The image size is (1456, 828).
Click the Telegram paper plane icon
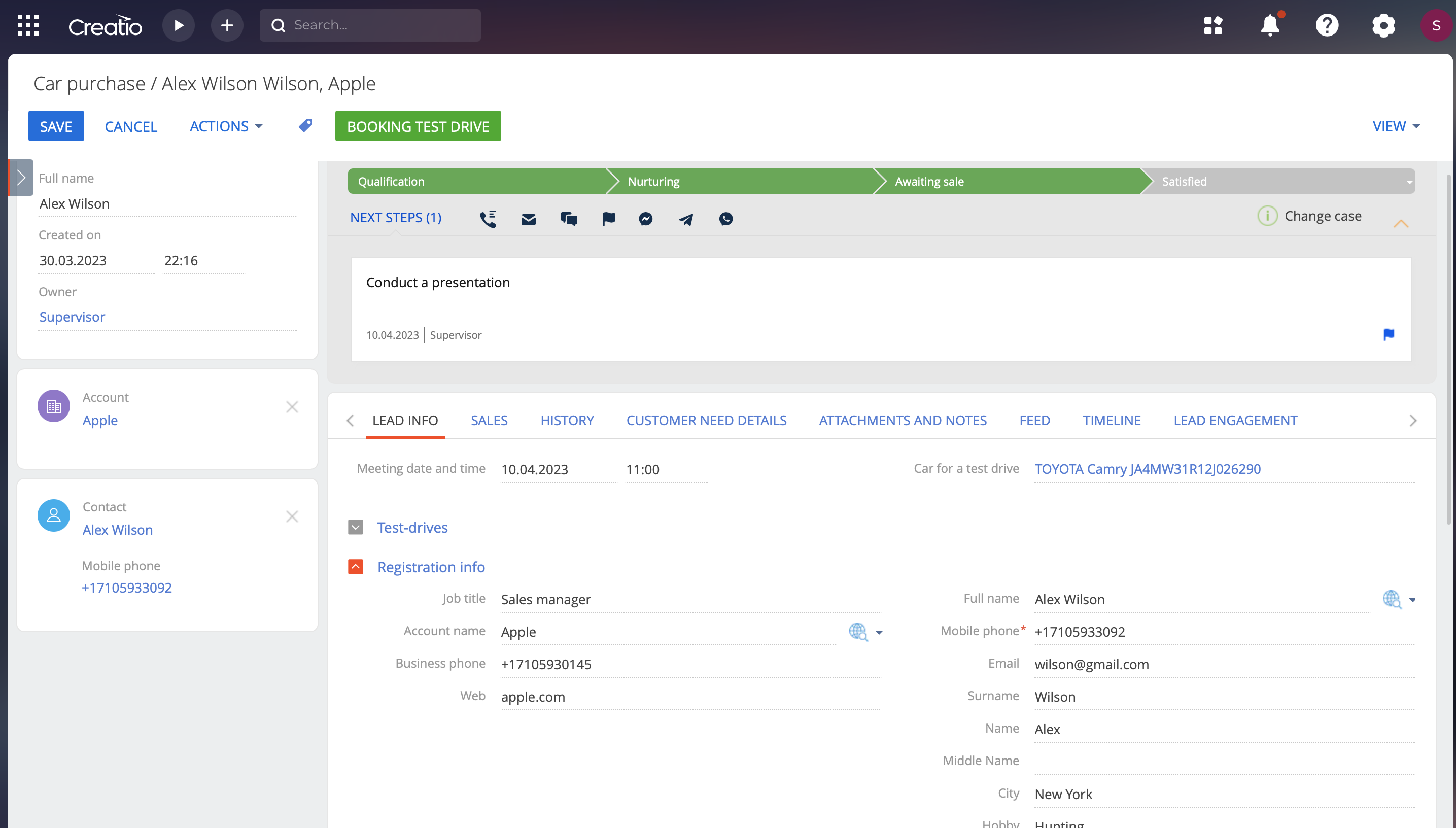click(686, 219)
